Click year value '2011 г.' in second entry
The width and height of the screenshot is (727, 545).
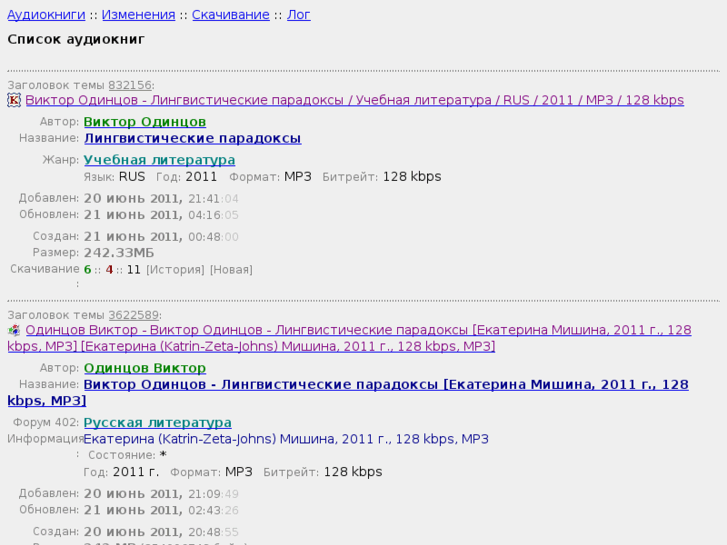point(136,472)
